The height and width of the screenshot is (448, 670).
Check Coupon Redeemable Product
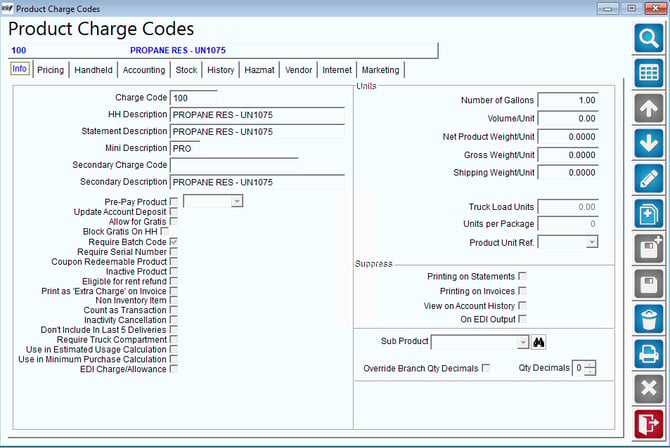(174, 261)
